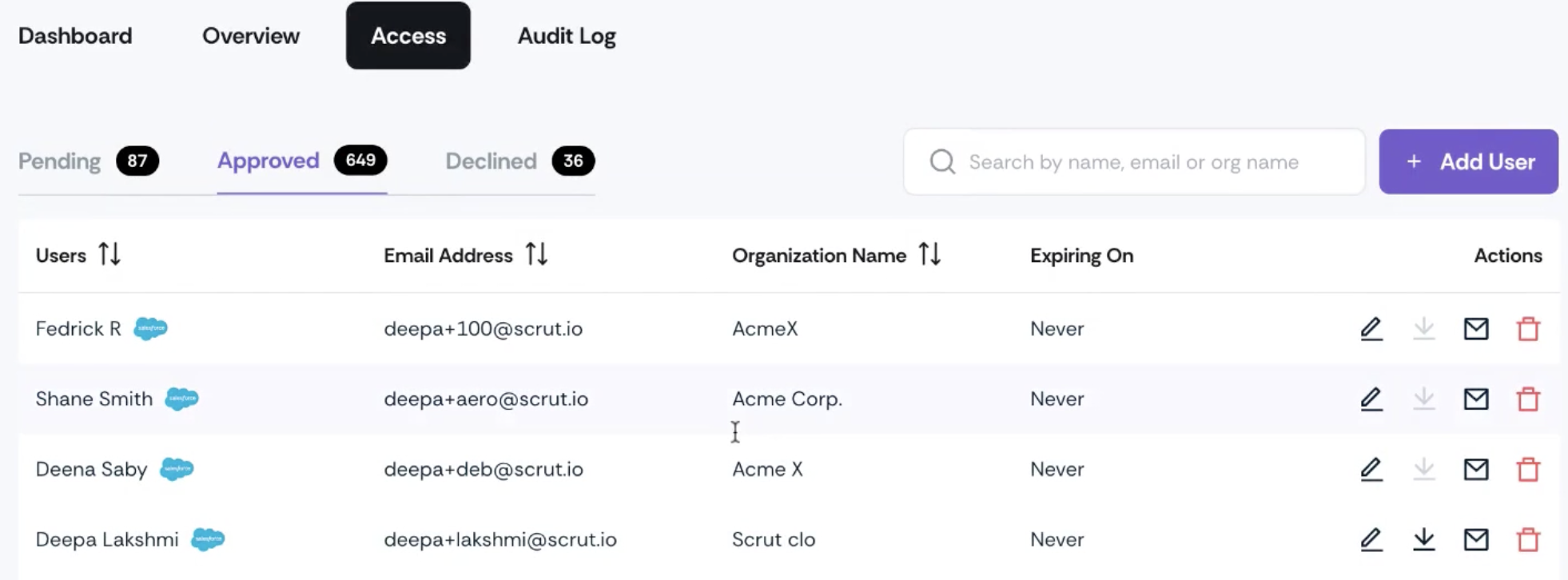The height and width of the screenshot is (580, 1568).
Task: Switch to the Audit Log tab
Action: click(567, 36)
